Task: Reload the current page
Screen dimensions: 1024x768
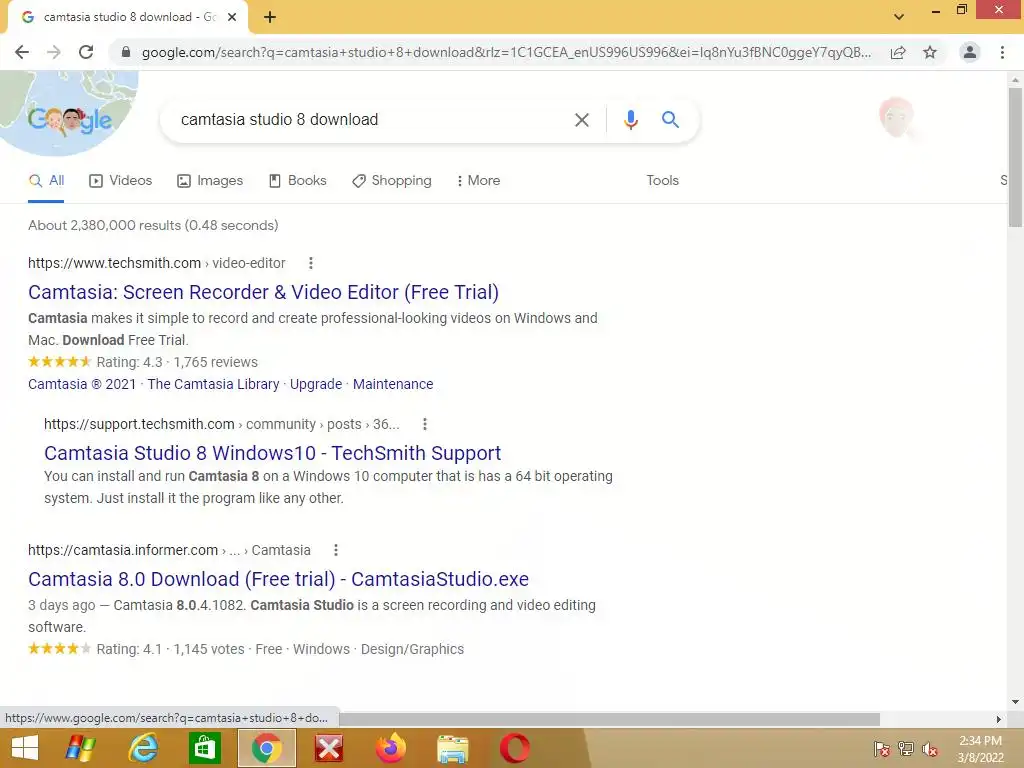Action: (86, 52)
